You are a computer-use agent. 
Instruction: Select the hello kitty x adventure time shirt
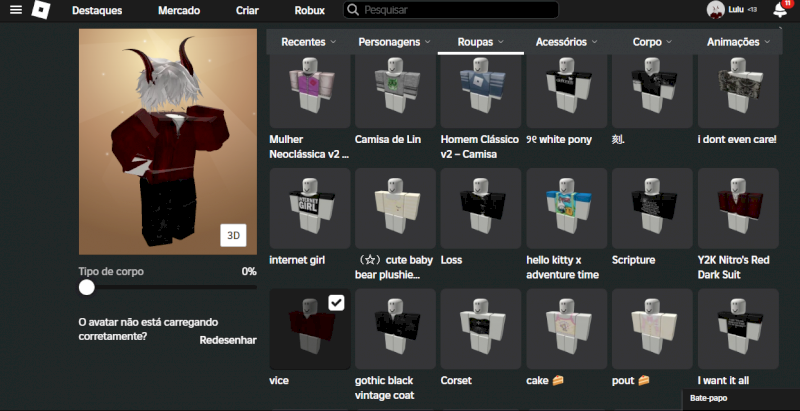pyautogui.click(x=565, y=208)
